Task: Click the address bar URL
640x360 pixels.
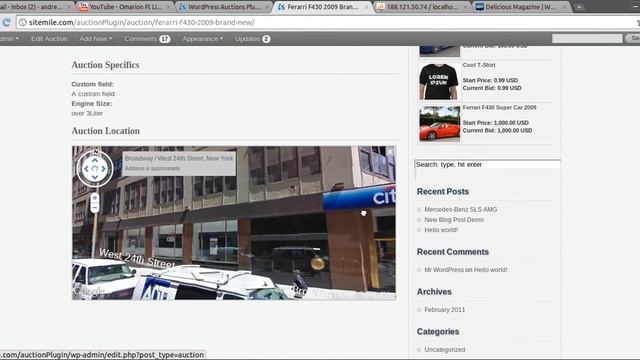Action: pos(142,22)
